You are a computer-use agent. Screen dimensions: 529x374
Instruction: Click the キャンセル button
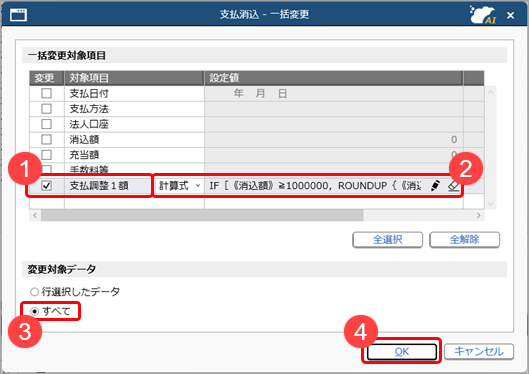(x=479, y=352)
